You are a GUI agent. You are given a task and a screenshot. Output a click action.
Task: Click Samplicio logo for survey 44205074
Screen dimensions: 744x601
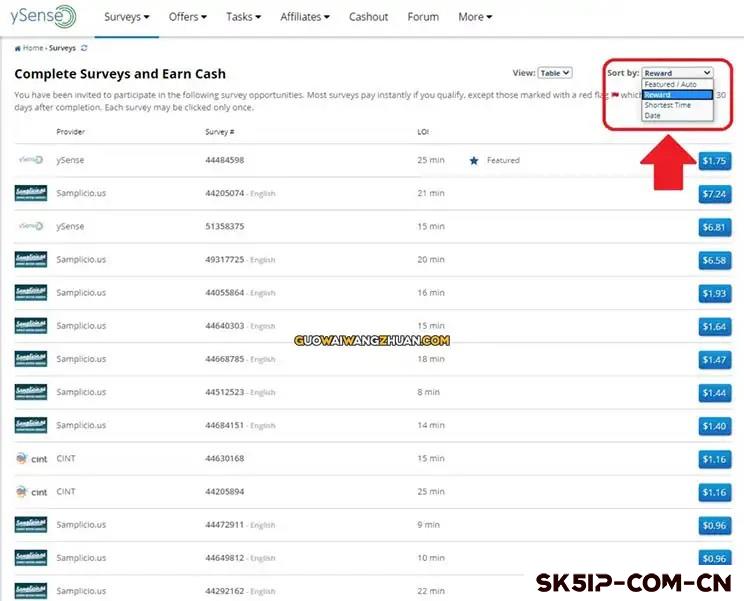point(31,193)
